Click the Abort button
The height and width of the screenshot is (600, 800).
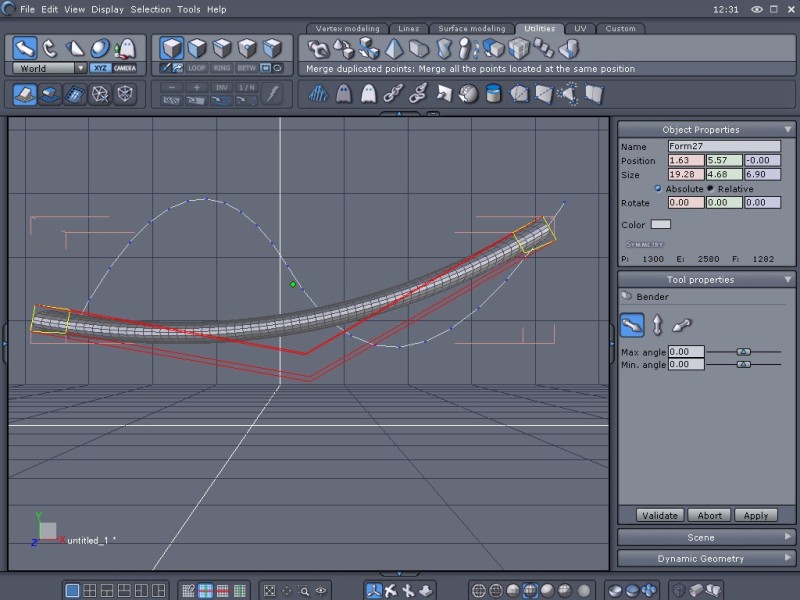[709, 515]
